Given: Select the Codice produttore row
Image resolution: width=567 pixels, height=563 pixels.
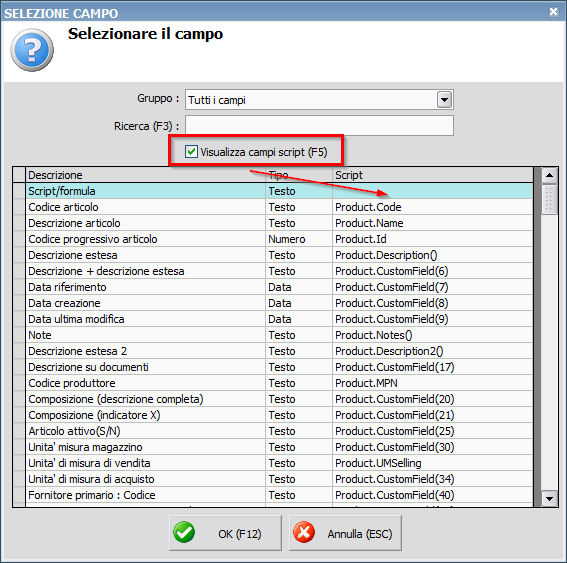Looking at the screenshot, I should coord(279,383).
